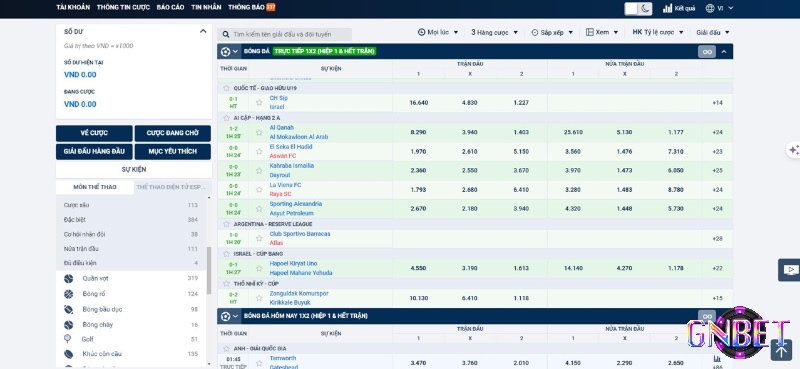The image size is (800, 369).
Task: Favorite the Argentina - Reserve League star
Action: 227,224
